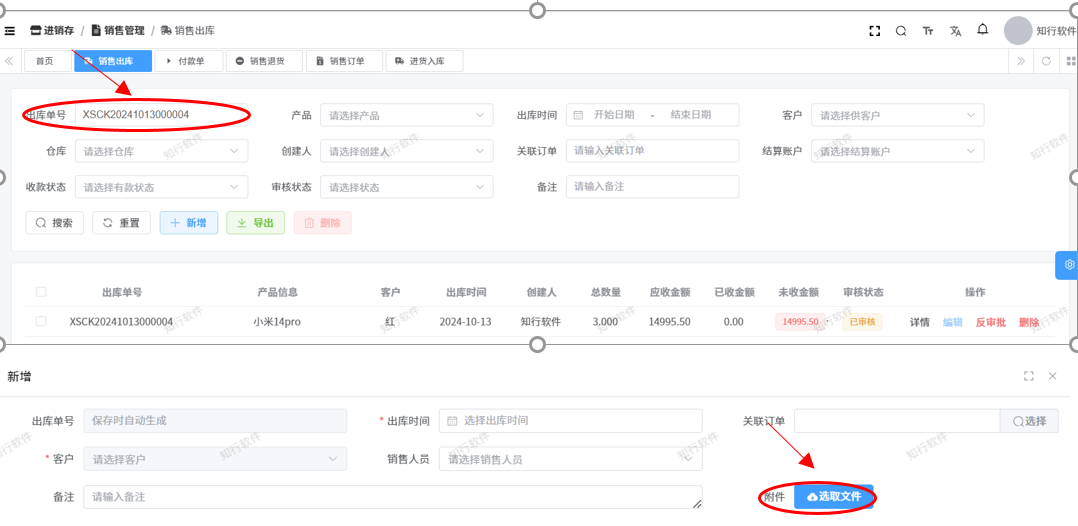Click the 反审批 link in table row
This screenshot has width=1078, height=526.
pos(990,322)
